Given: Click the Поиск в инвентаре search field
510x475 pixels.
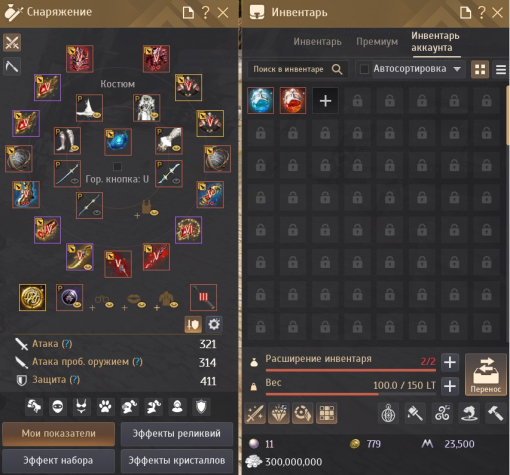Looking at the screenshot, I should 298,69.
